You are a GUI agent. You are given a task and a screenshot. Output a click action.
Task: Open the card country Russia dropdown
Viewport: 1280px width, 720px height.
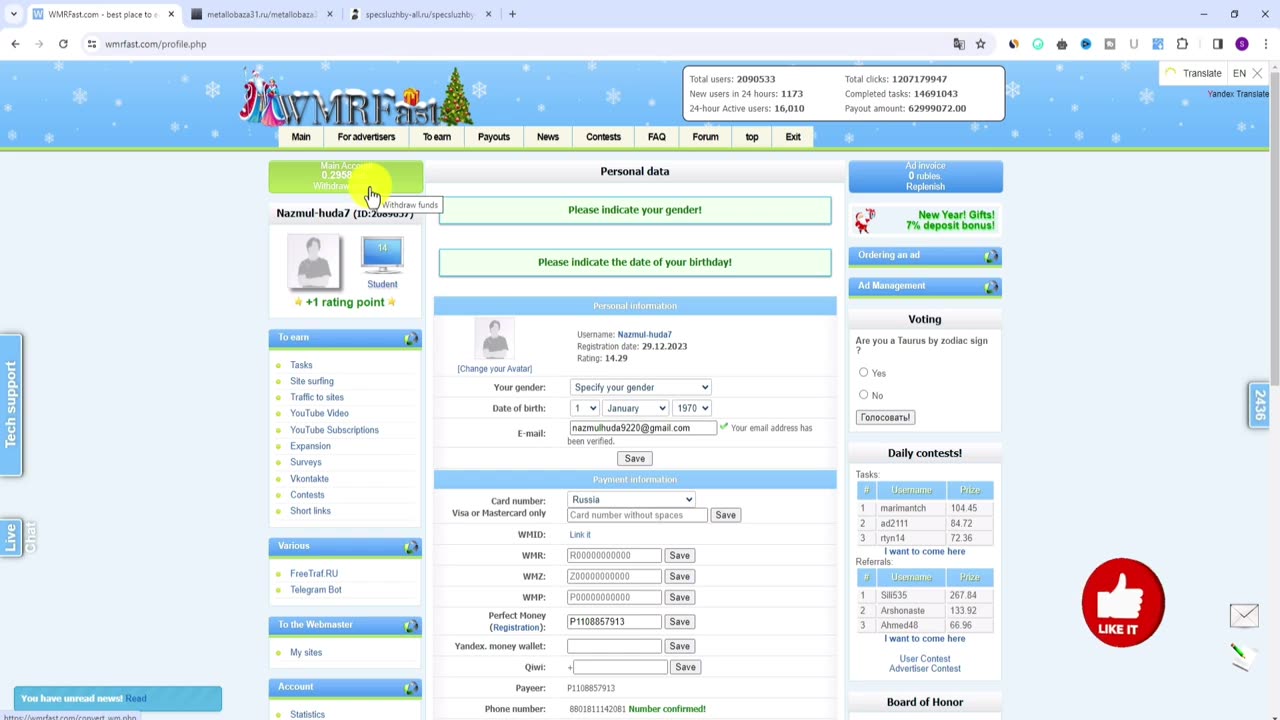631,499
